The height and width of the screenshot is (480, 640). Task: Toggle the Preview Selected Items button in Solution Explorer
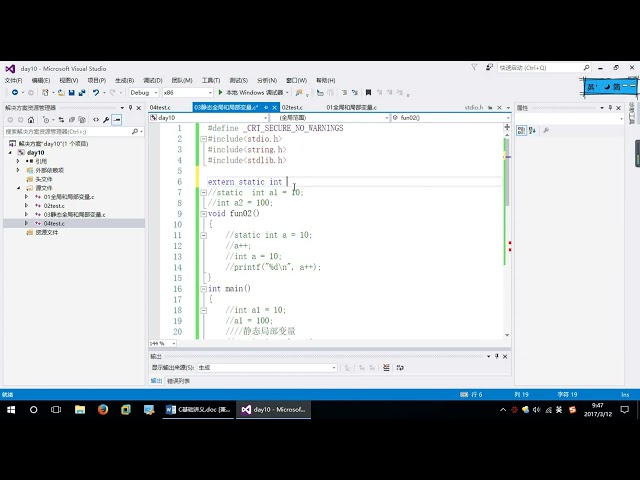pos(117,120)
